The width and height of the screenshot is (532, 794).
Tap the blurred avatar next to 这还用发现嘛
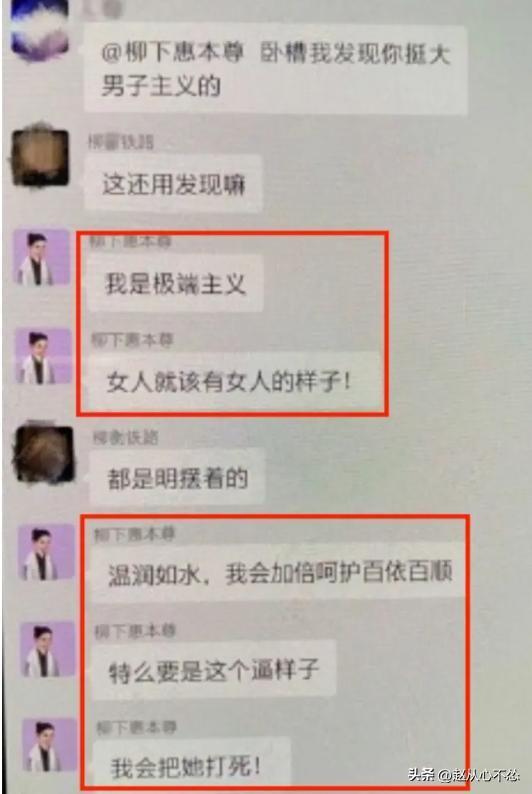tap(39, 157)
